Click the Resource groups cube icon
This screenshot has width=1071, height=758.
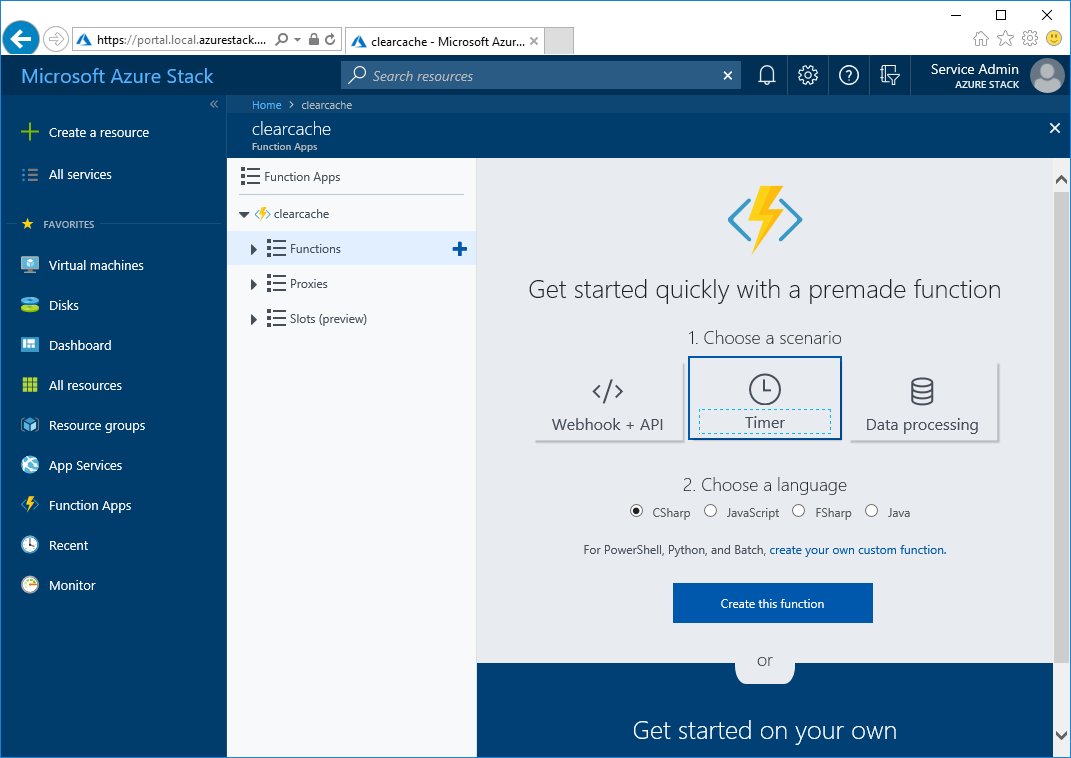29,425
